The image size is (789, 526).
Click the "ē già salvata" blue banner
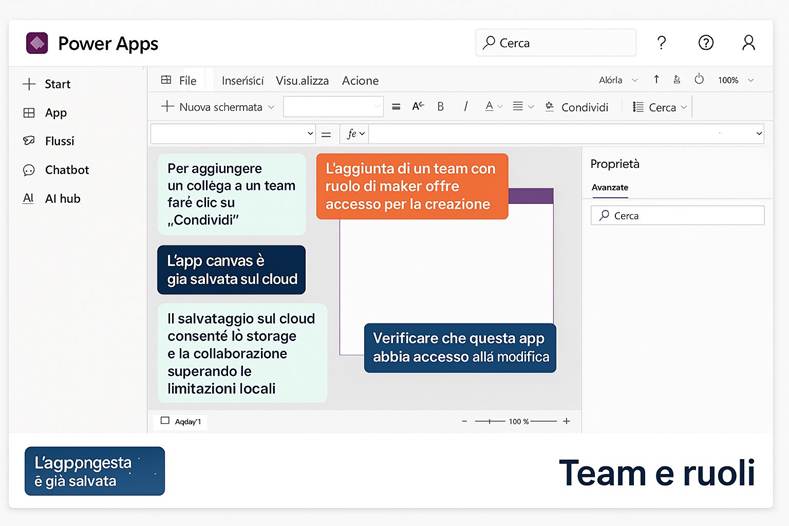coord(95,471)
